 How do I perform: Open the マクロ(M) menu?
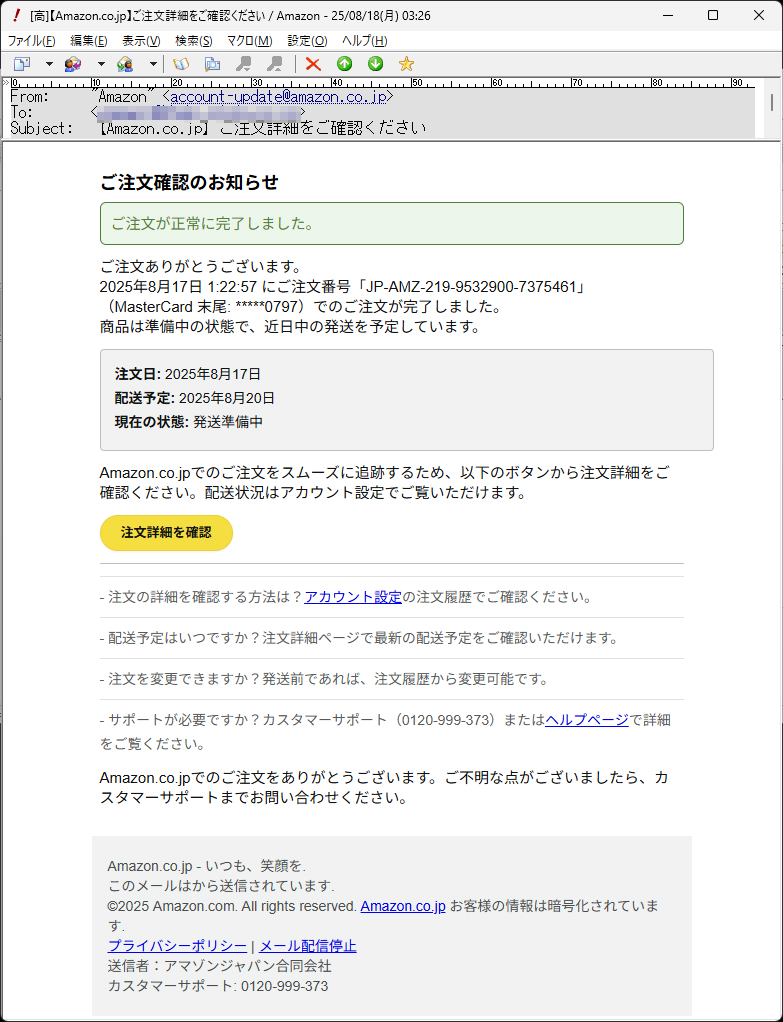click(x=249, y=41)
